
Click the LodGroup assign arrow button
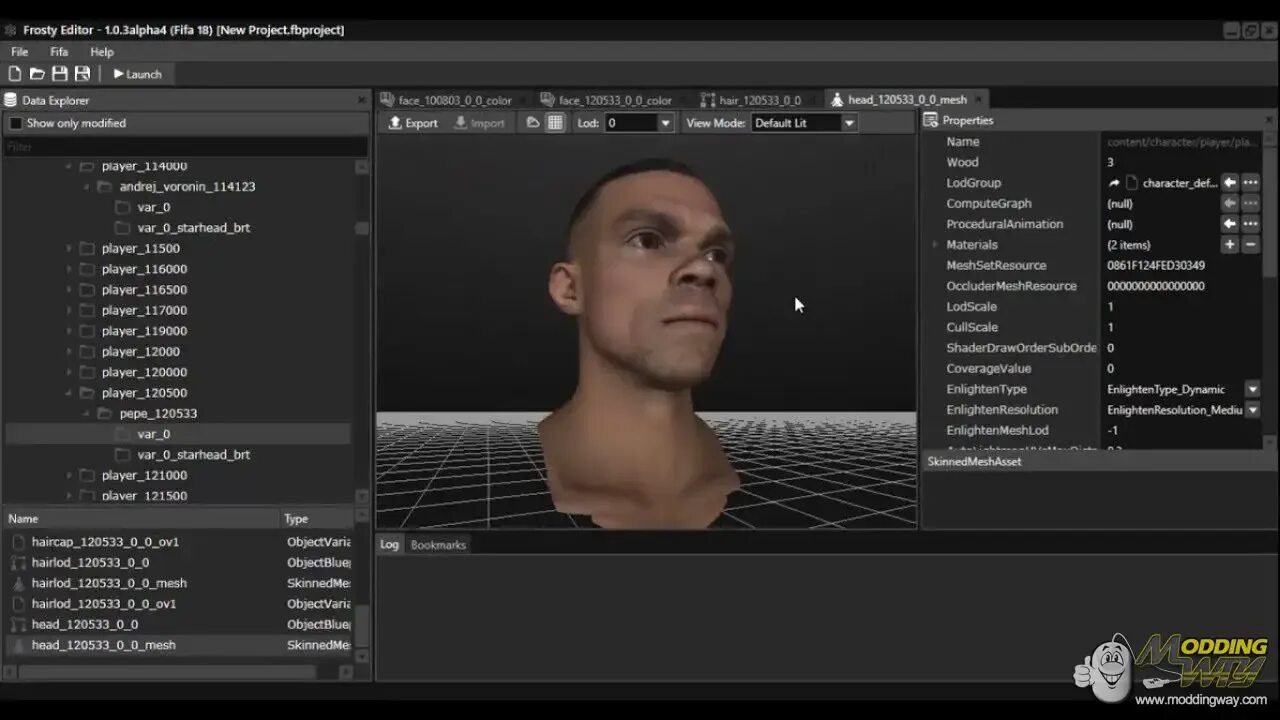[1230, 183]
